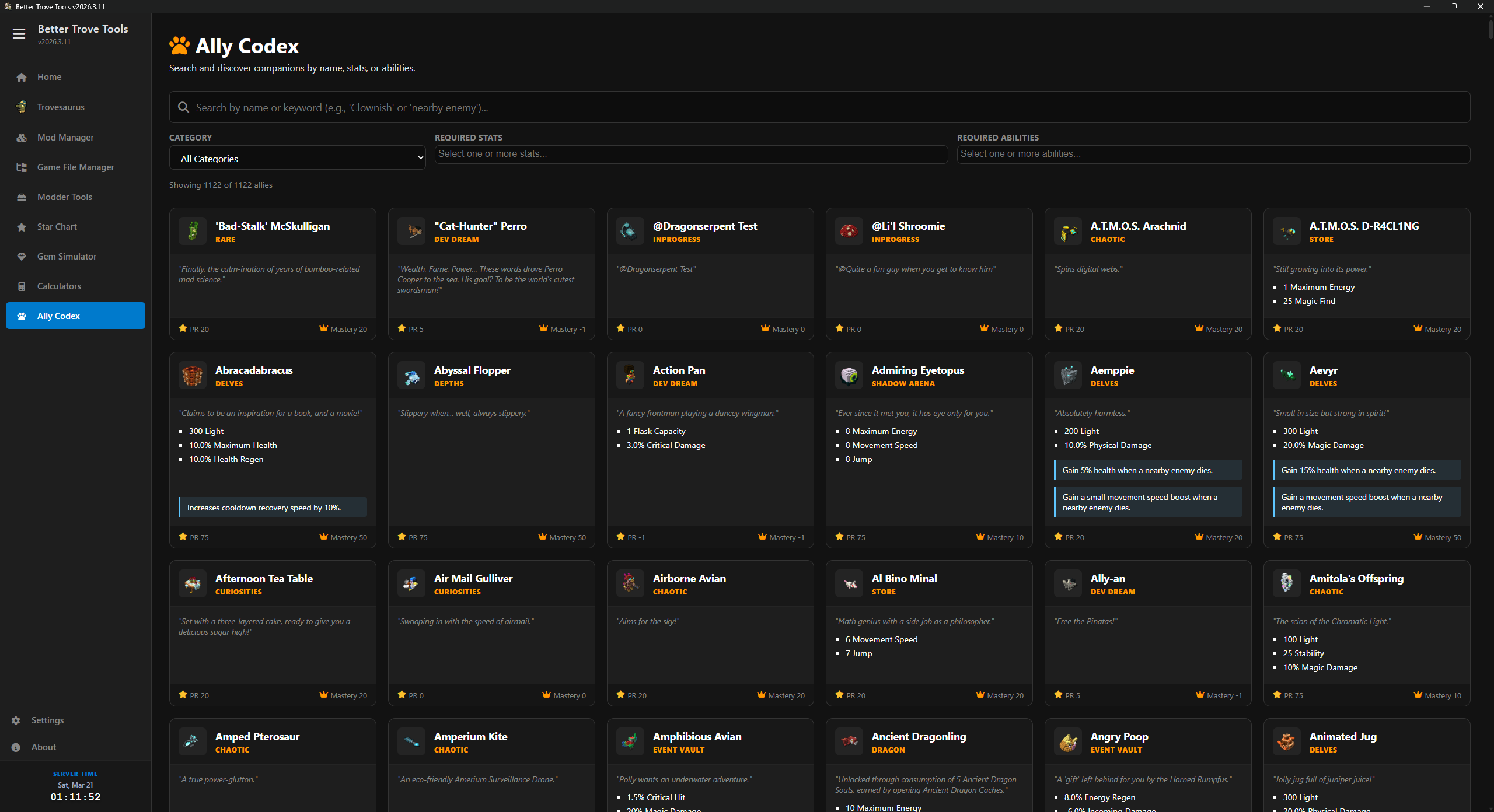The image size is (1494, 812).
Task: Click Abracadabracus ally thumbnail icon
Action: coord(193,376)
